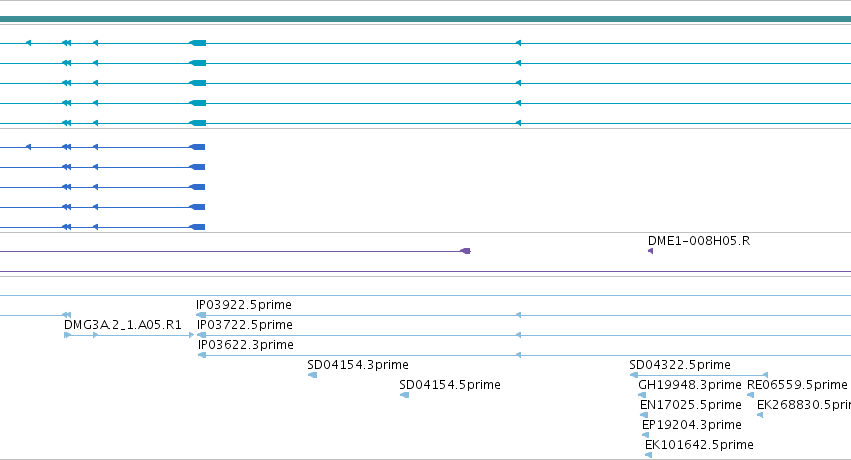Image resolution: width=851 pixels, height=460 pixels.
Task: Click the DMG3A.2_1.A05.R1 feature label
Action: 123,325
